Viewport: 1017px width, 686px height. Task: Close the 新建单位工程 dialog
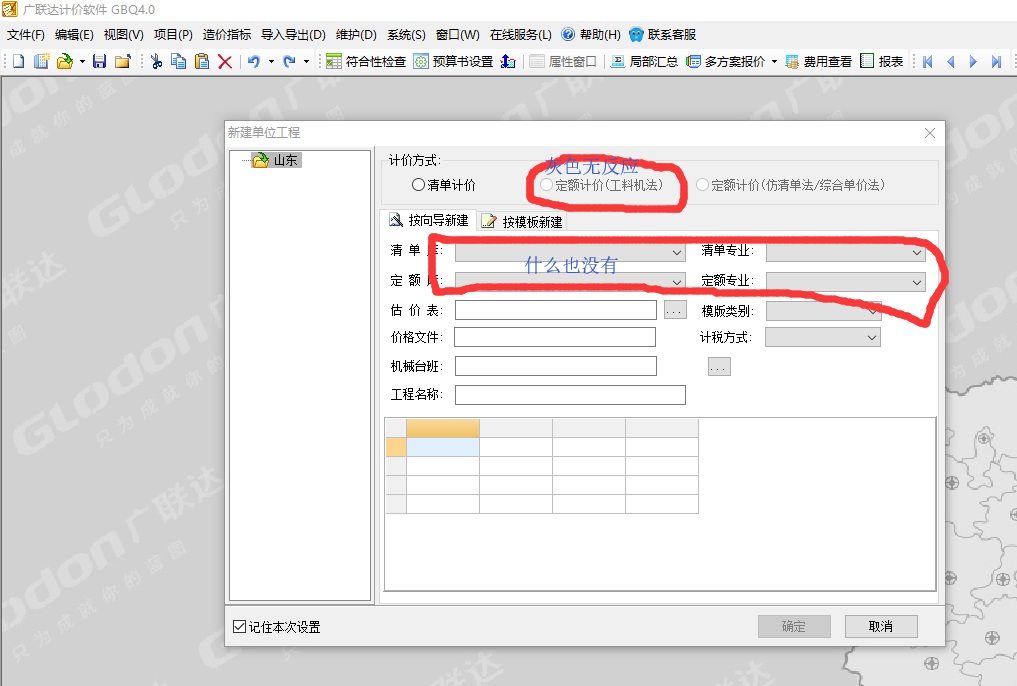929,133
